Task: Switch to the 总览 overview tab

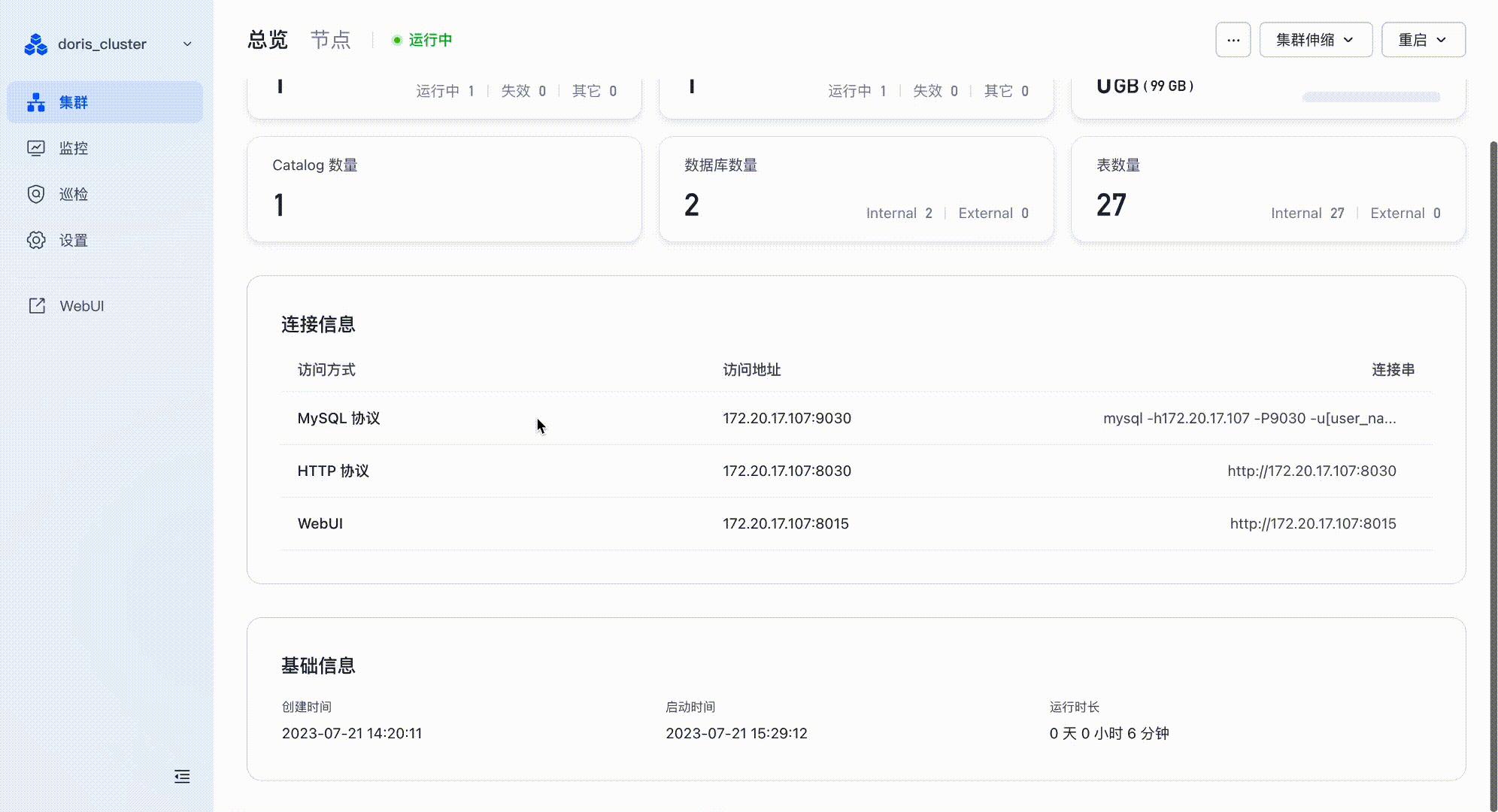Action: (x=268, y=40)
